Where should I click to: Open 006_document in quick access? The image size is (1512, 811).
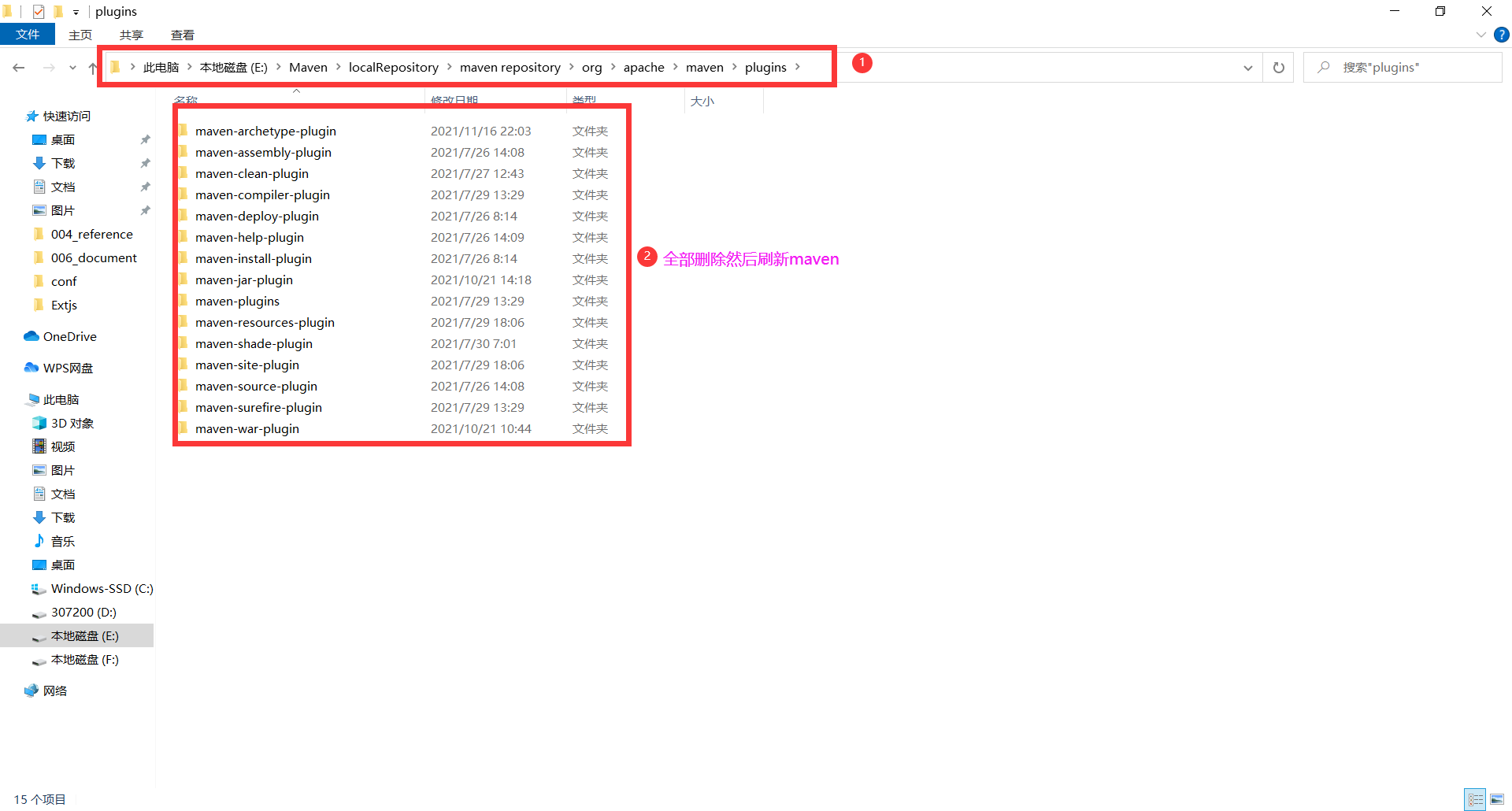pos(94,257)
